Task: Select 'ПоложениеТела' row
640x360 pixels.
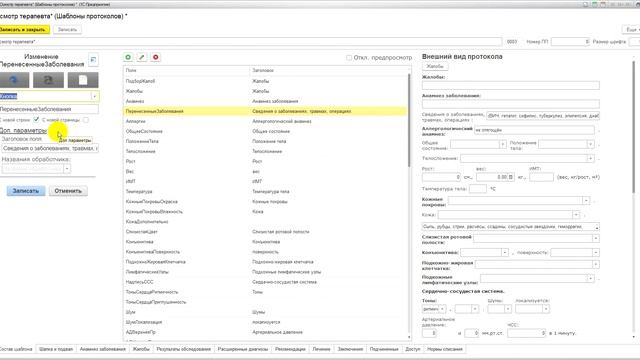Action: [x=265, y=141]
